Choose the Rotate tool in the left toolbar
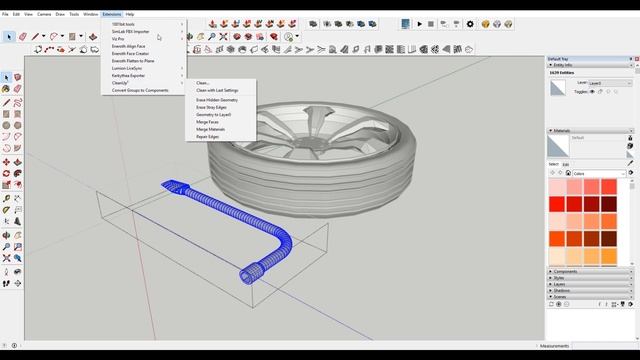The width and height of the screenshot is (640, 360). pos(6,173)
